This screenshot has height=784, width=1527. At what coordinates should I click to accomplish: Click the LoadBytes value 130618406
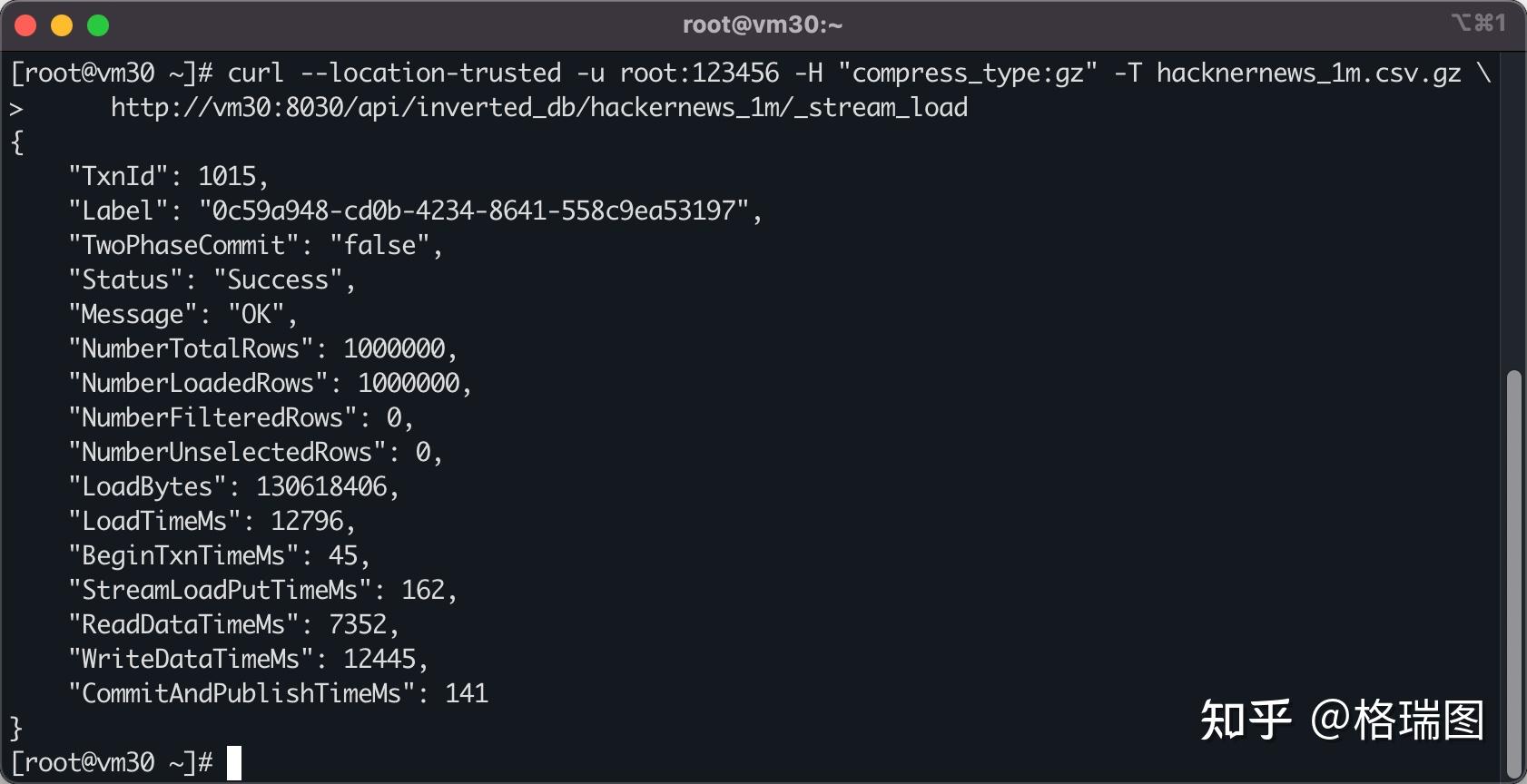point(321,486)
